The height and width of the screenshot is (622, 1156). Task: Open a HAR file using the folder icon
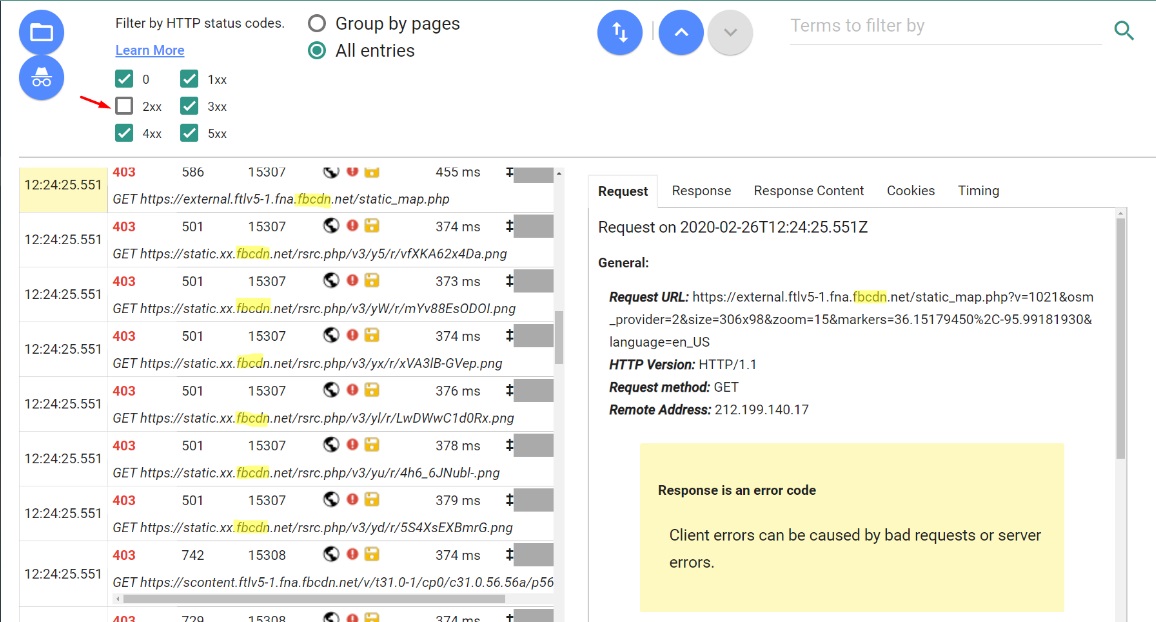41,31
